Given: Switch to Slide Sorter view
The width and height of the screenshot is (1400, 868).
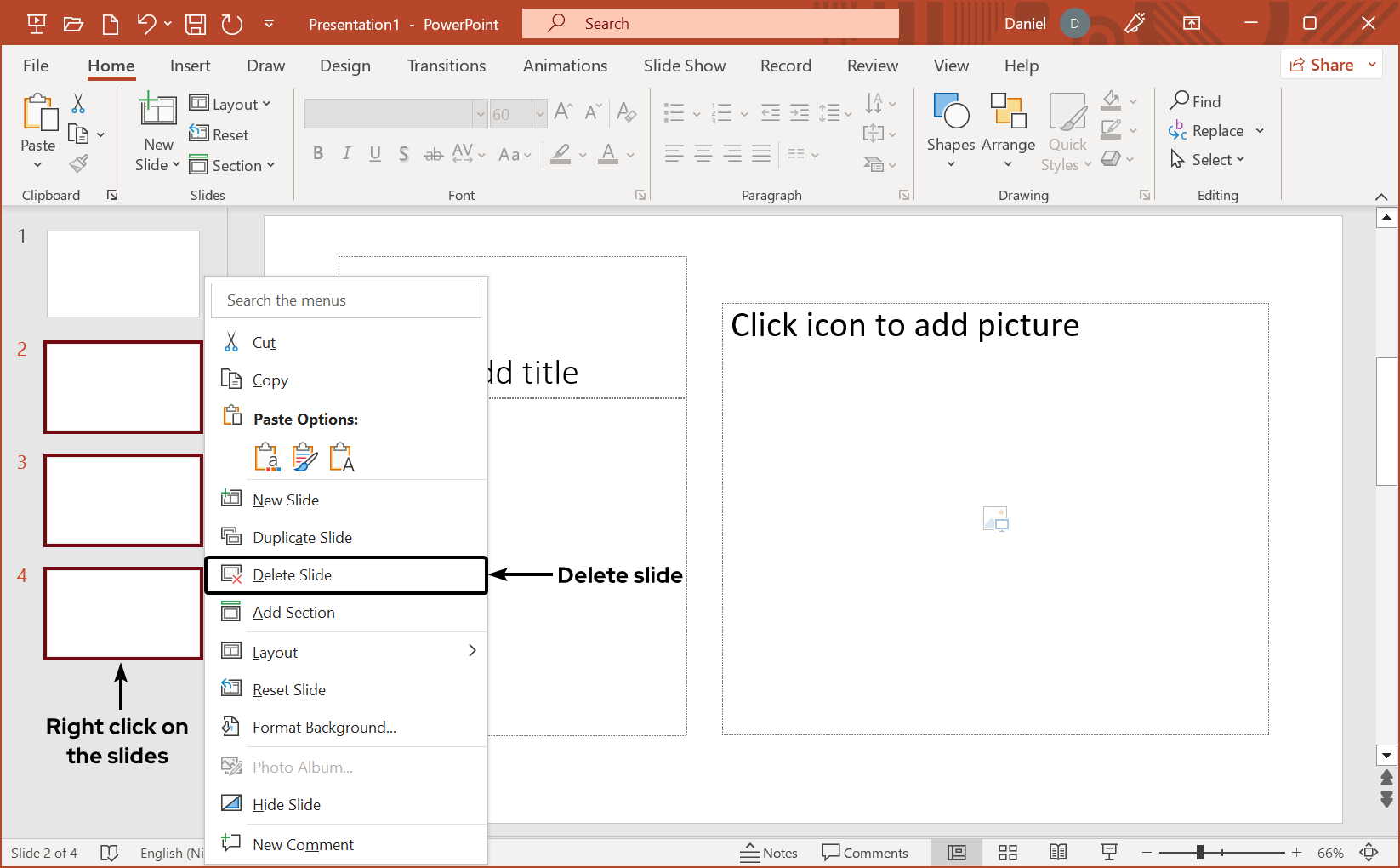Looking at the screenshot, I should 1007,852.
